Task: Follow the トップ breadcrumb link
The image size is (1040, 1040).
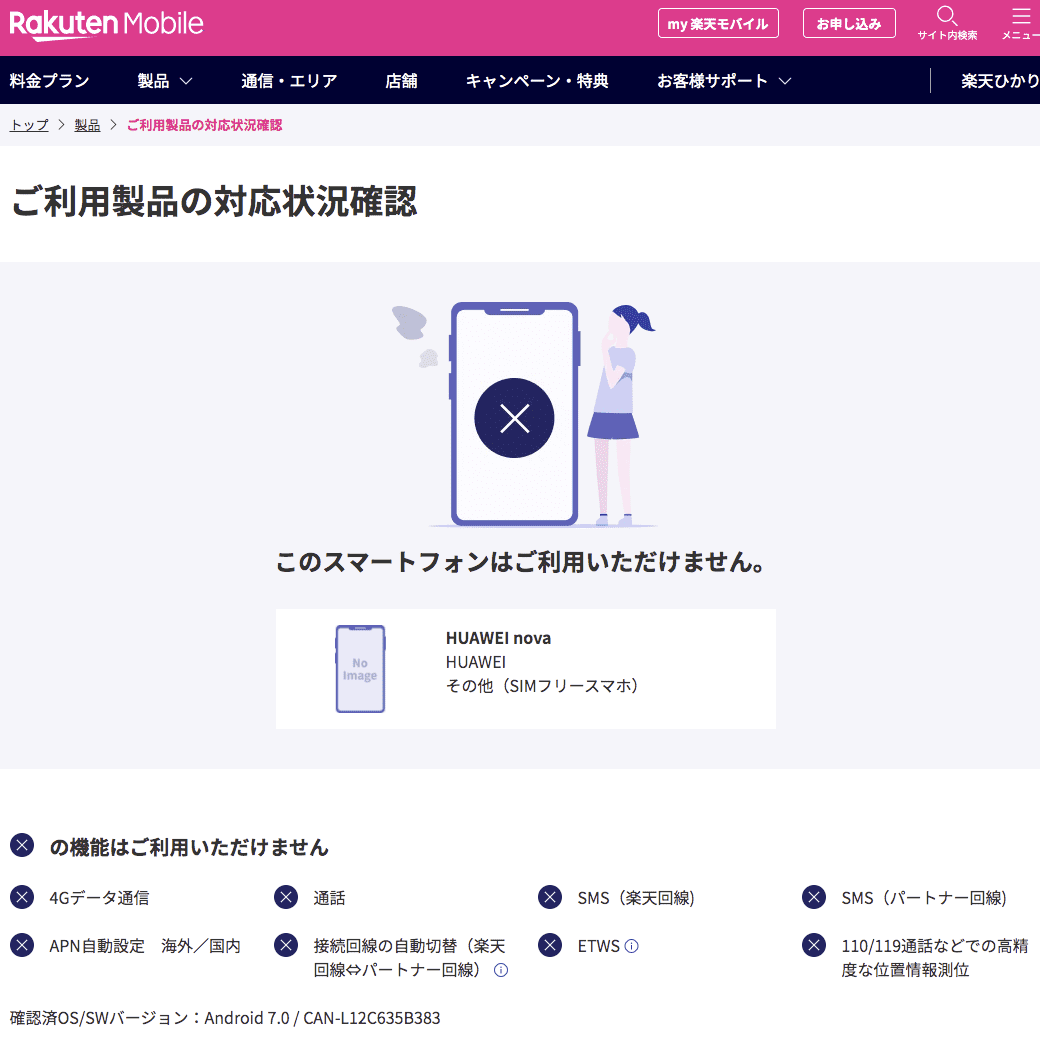Action: (29, 125)
